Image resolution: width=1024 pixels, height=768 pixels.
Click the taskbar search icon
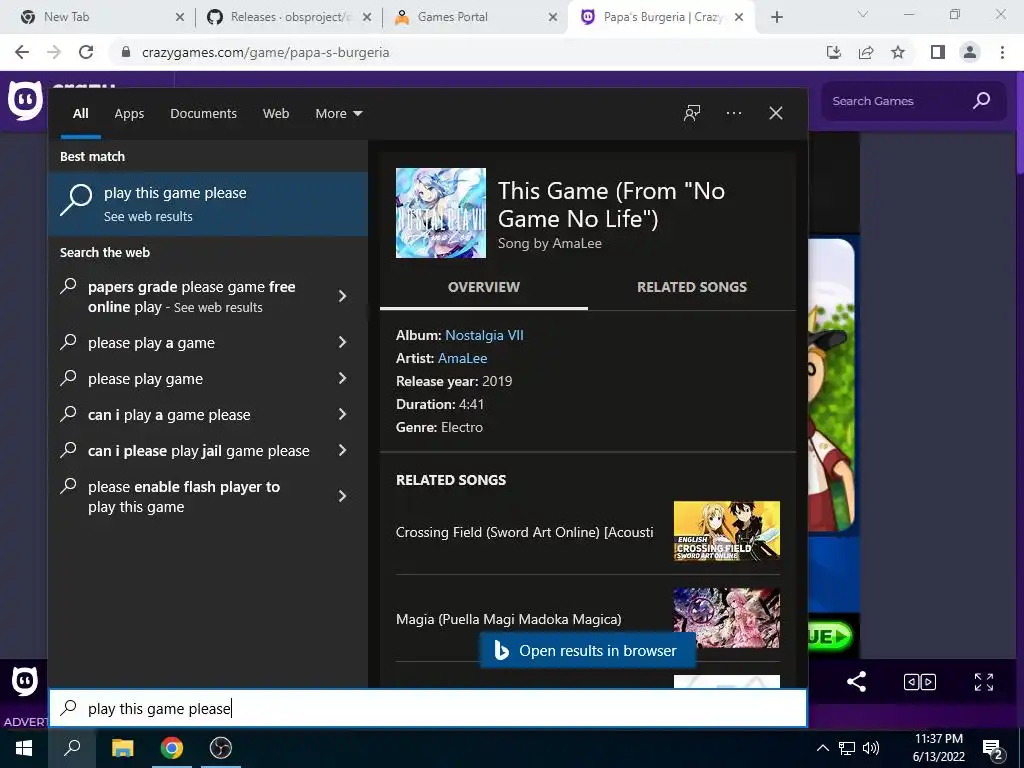point(72,748)
